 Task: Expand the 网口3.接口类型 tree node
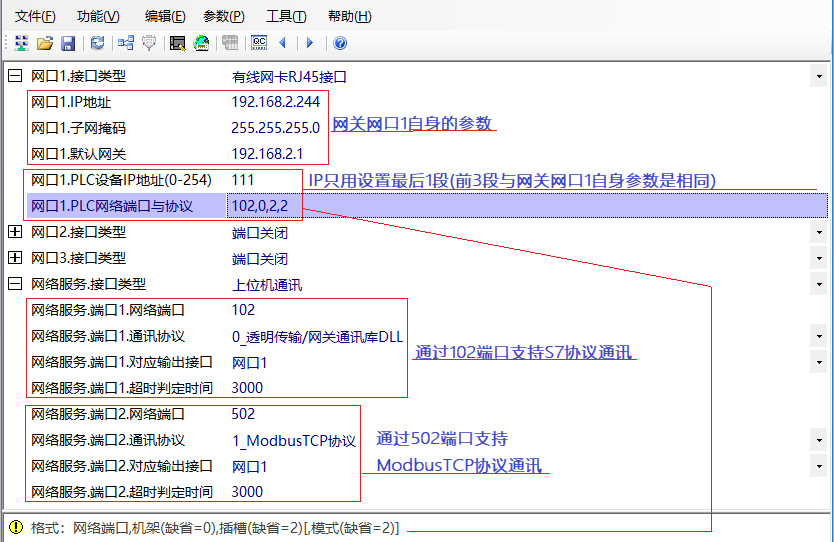pyautogui.click(x=15, y=258)
